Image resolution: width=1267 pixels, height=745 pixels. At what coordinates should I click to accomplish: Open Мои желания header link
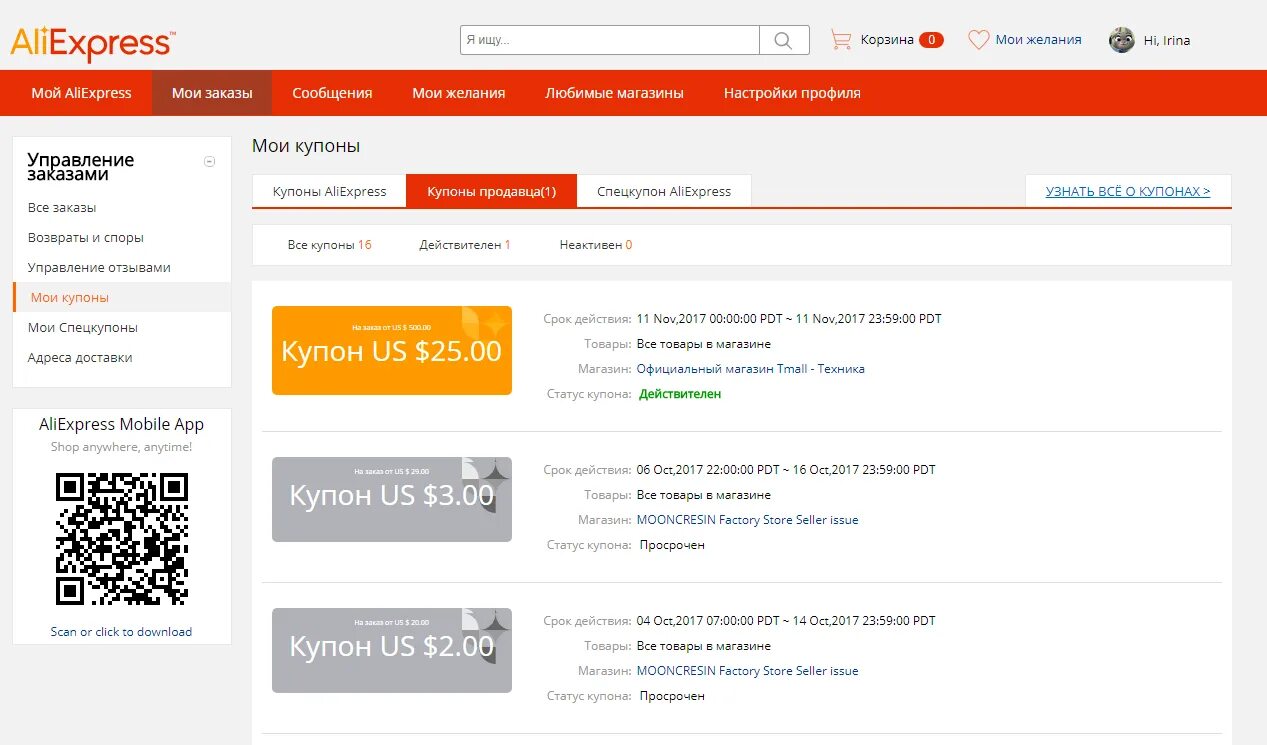point(1038,40)
